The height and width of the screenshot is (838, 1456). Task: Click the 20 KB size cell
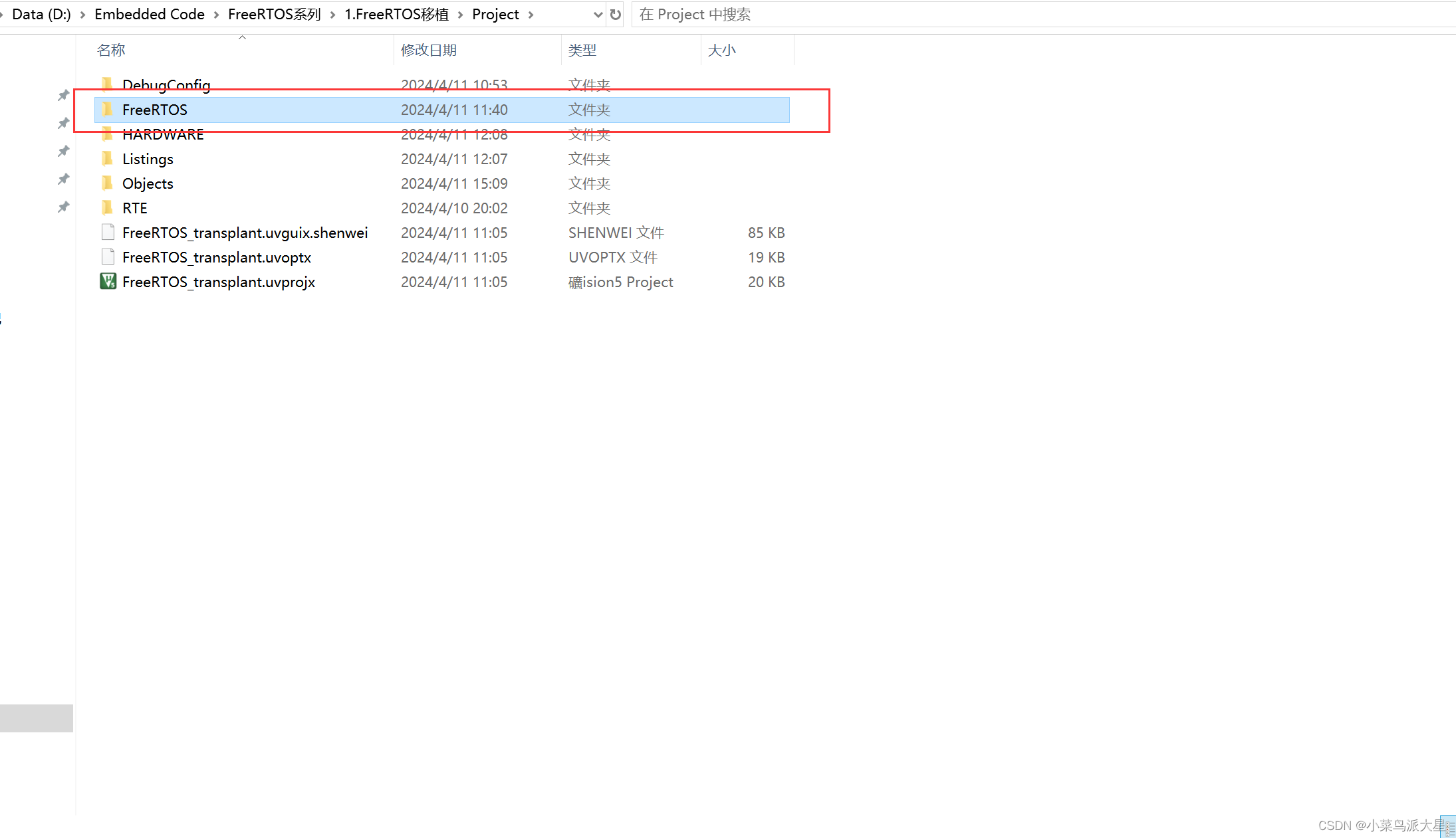coord(767,282)
